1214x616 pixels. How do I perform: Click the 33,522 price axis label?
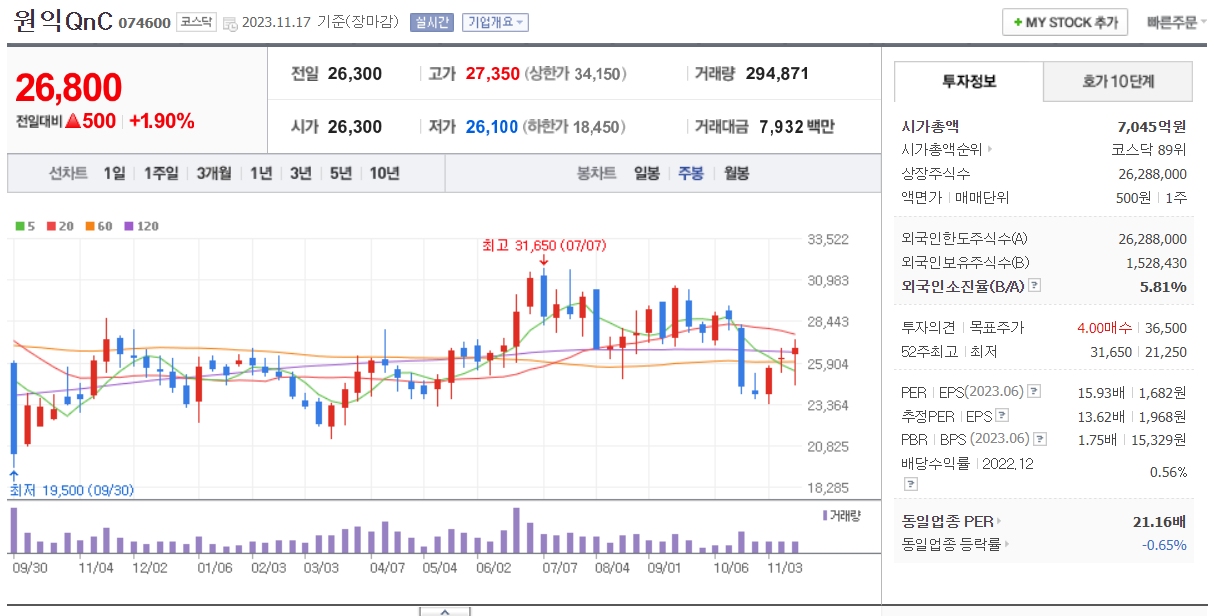point(827,239)
